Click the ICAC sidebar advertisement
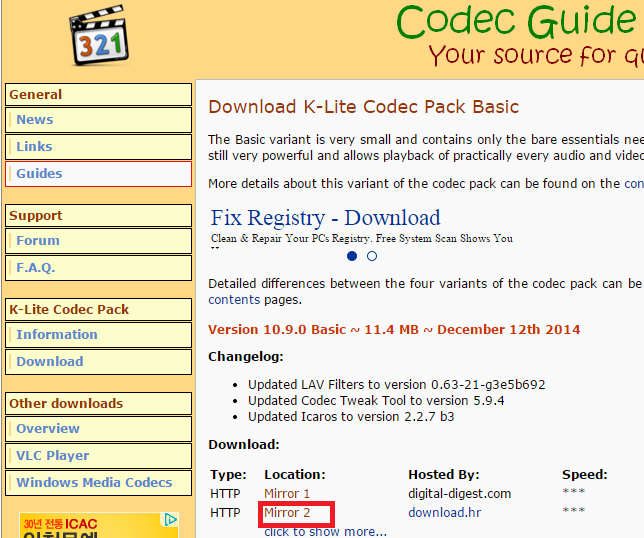Viewport: 644px width, 538px height. 99,525
